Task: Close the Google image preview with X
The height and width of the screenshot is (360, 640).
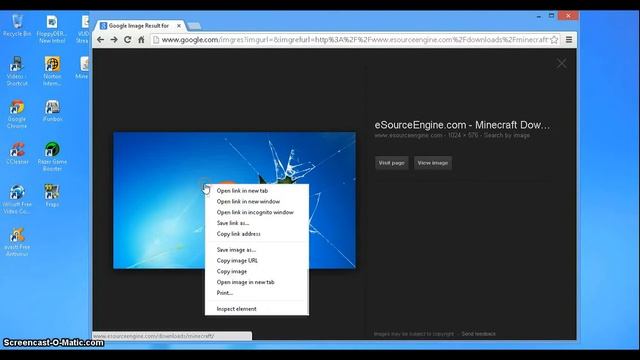Action: [562, 63]
